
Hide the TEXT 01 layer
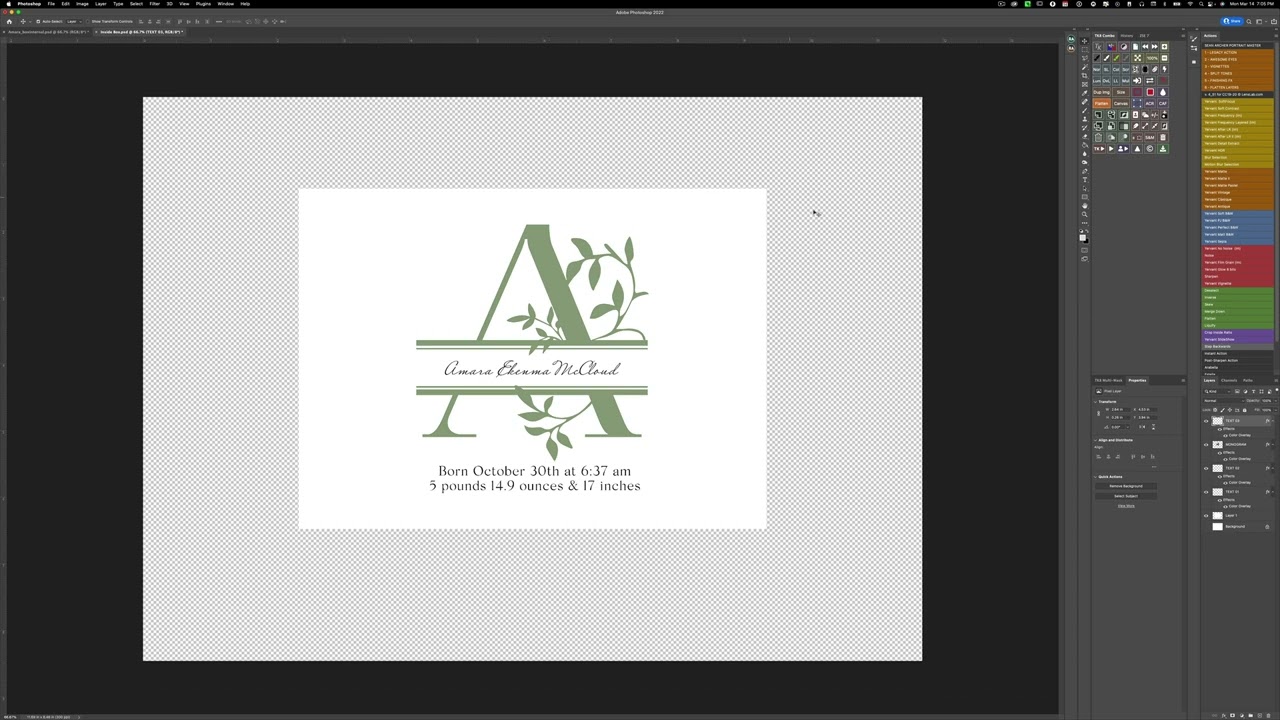[x=1206, y=492]
